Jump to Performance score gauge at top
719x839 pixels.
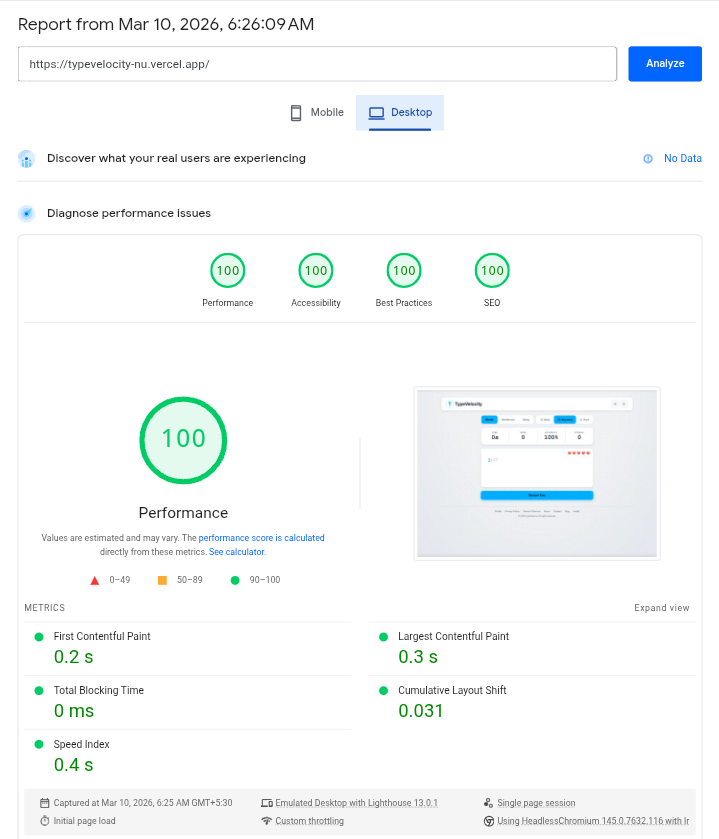(228, 270)
